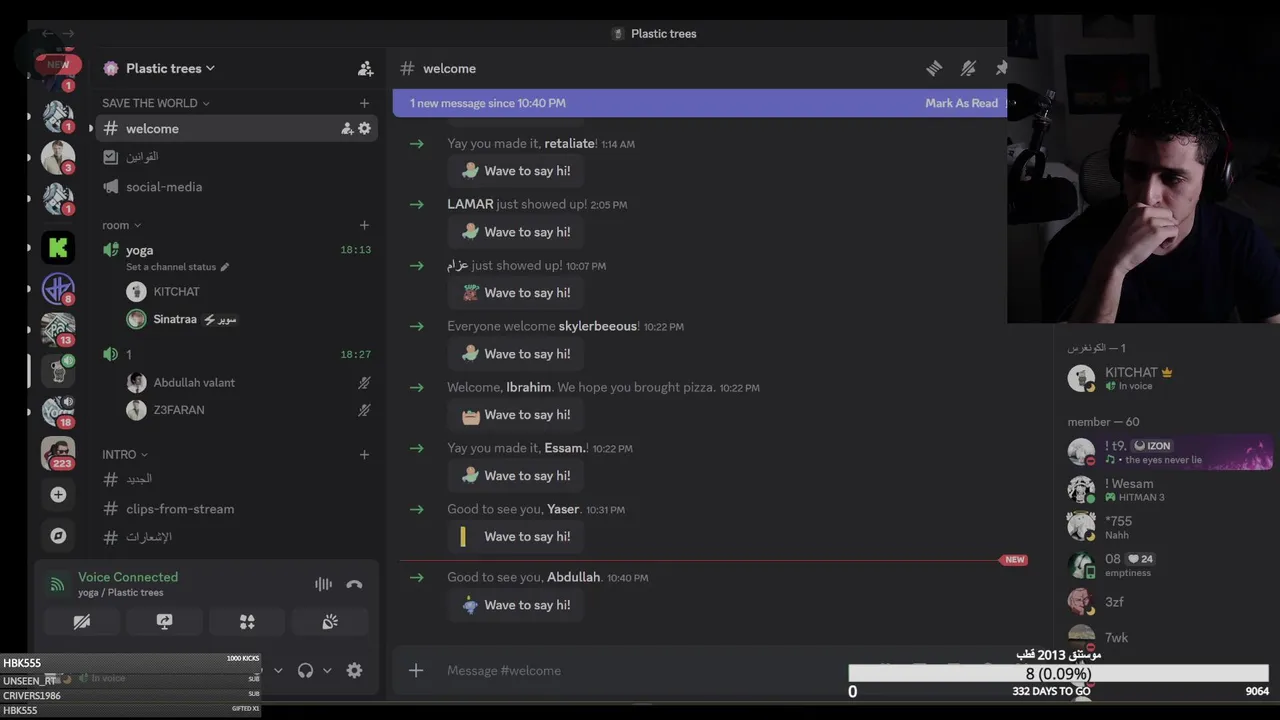
Task: Open the server with 13 notifications badge
Action: pyautogui.click(x=58, y=329)
